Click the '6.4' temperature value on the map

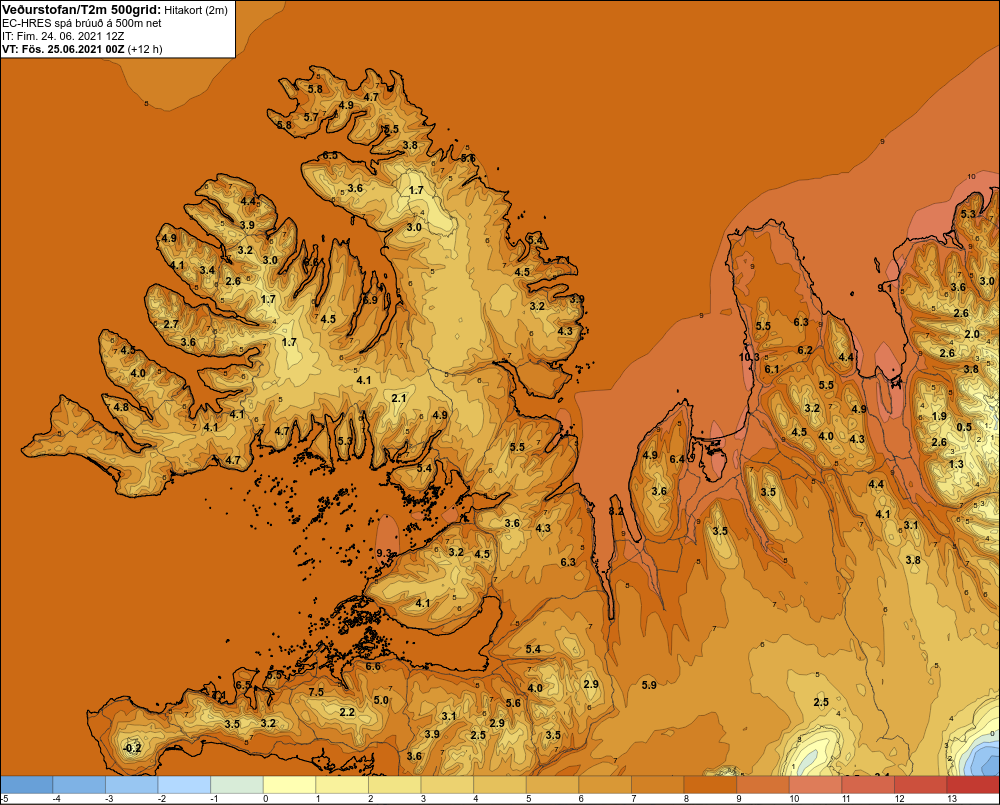[x=677, y=459]
